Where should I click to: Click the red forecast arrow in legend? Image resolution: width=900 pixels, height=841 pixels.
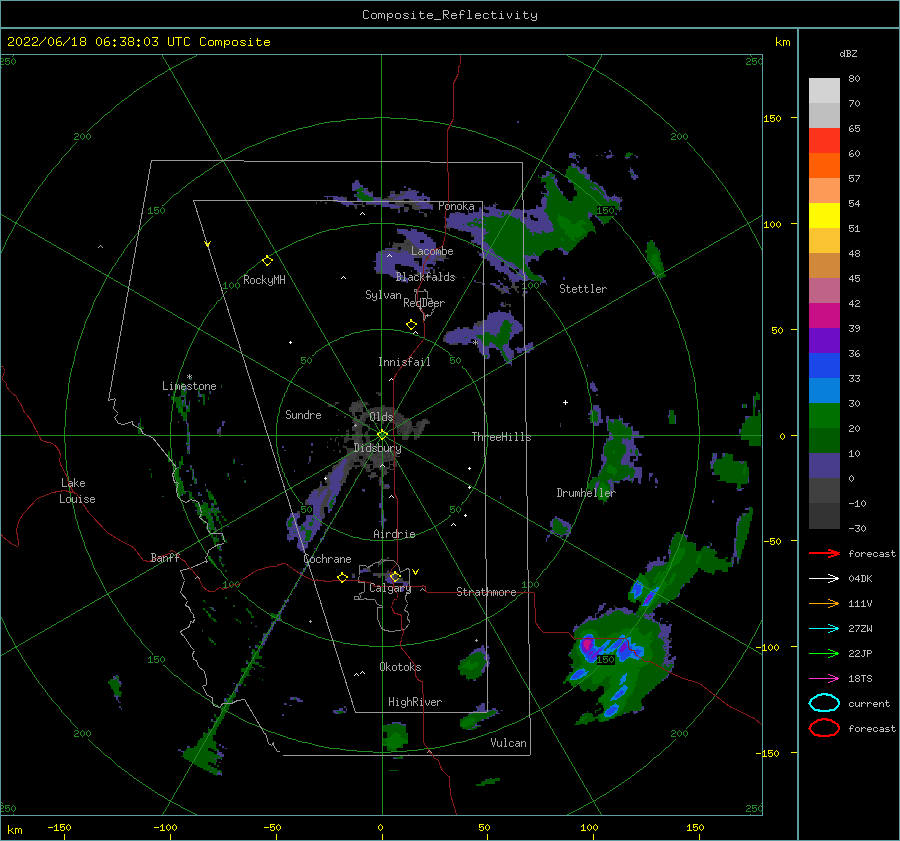(x=824, y=553)
